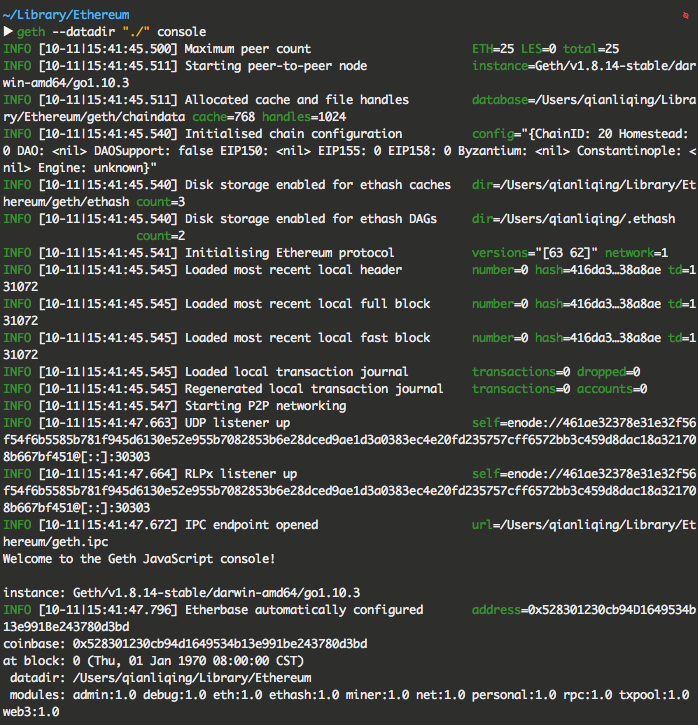Click the 'hereum/geth.ipc' path fragment

click(55, 542)
